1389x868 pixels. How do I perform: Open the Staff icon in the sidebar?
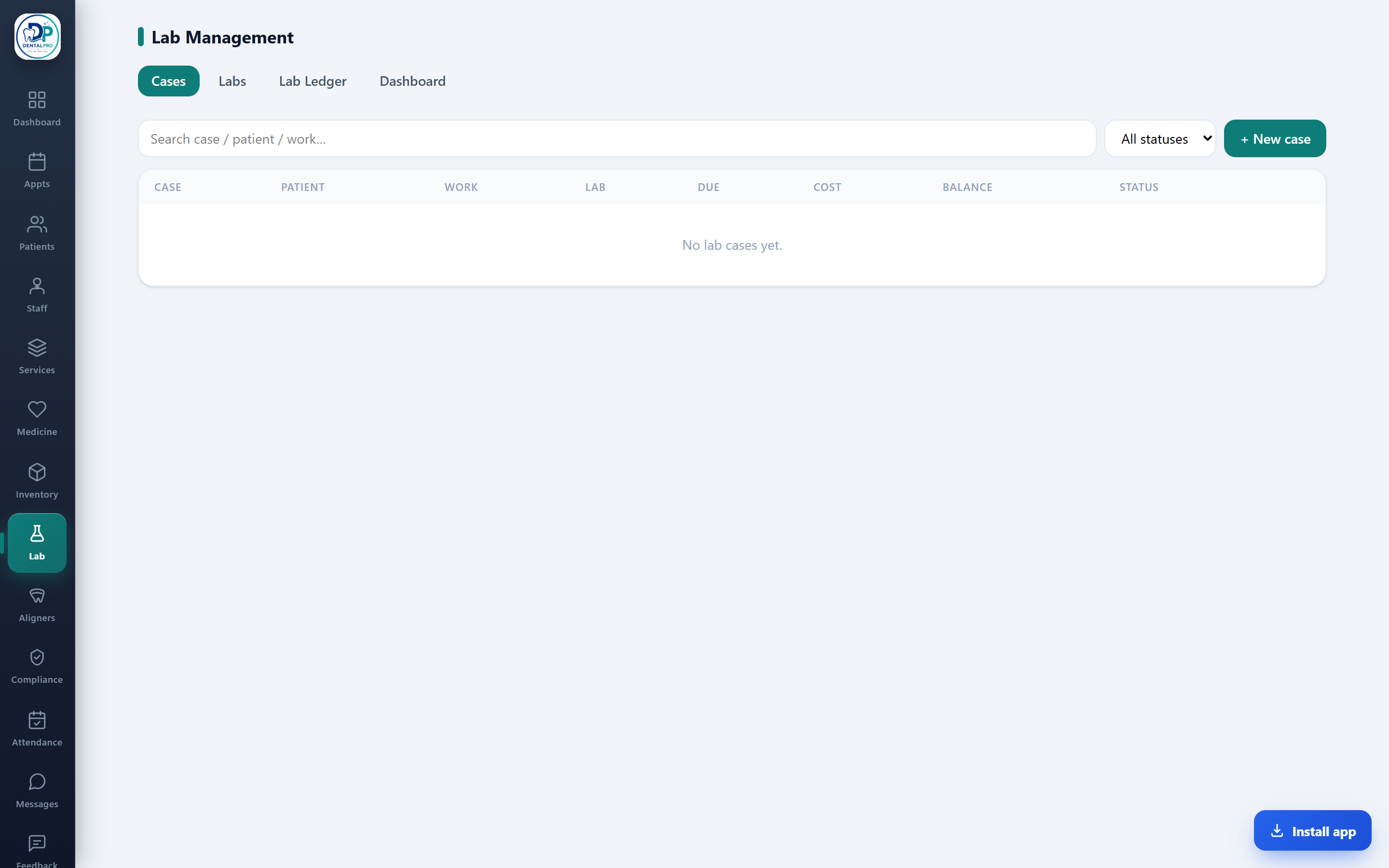click(37, 286)
